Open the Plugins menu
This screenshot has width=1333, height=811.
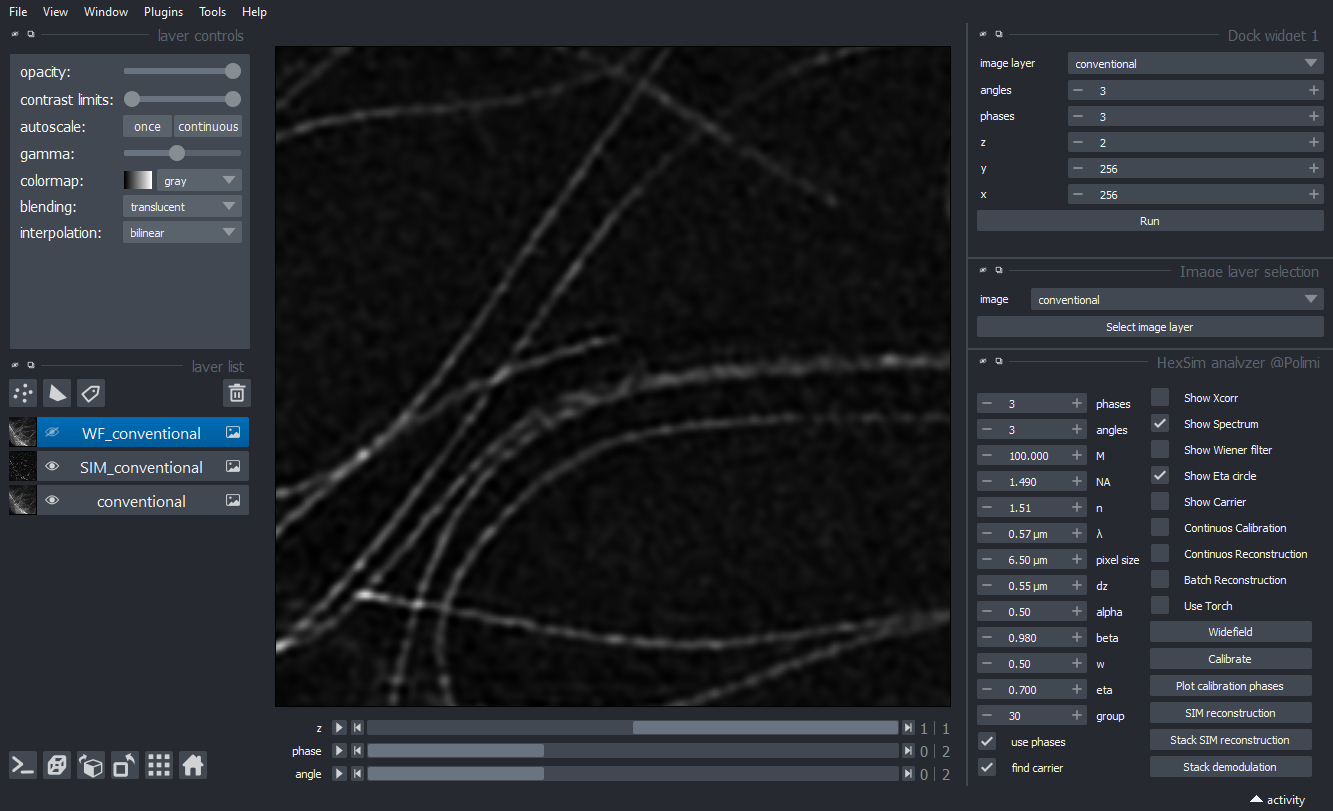pos(163,12)
